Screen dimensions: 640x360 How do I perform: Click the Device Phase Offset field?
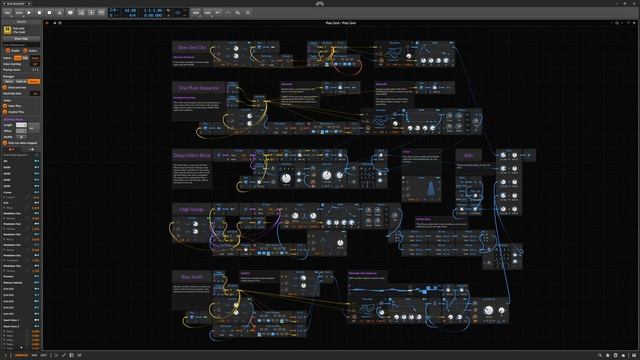(x=21, y=131)
